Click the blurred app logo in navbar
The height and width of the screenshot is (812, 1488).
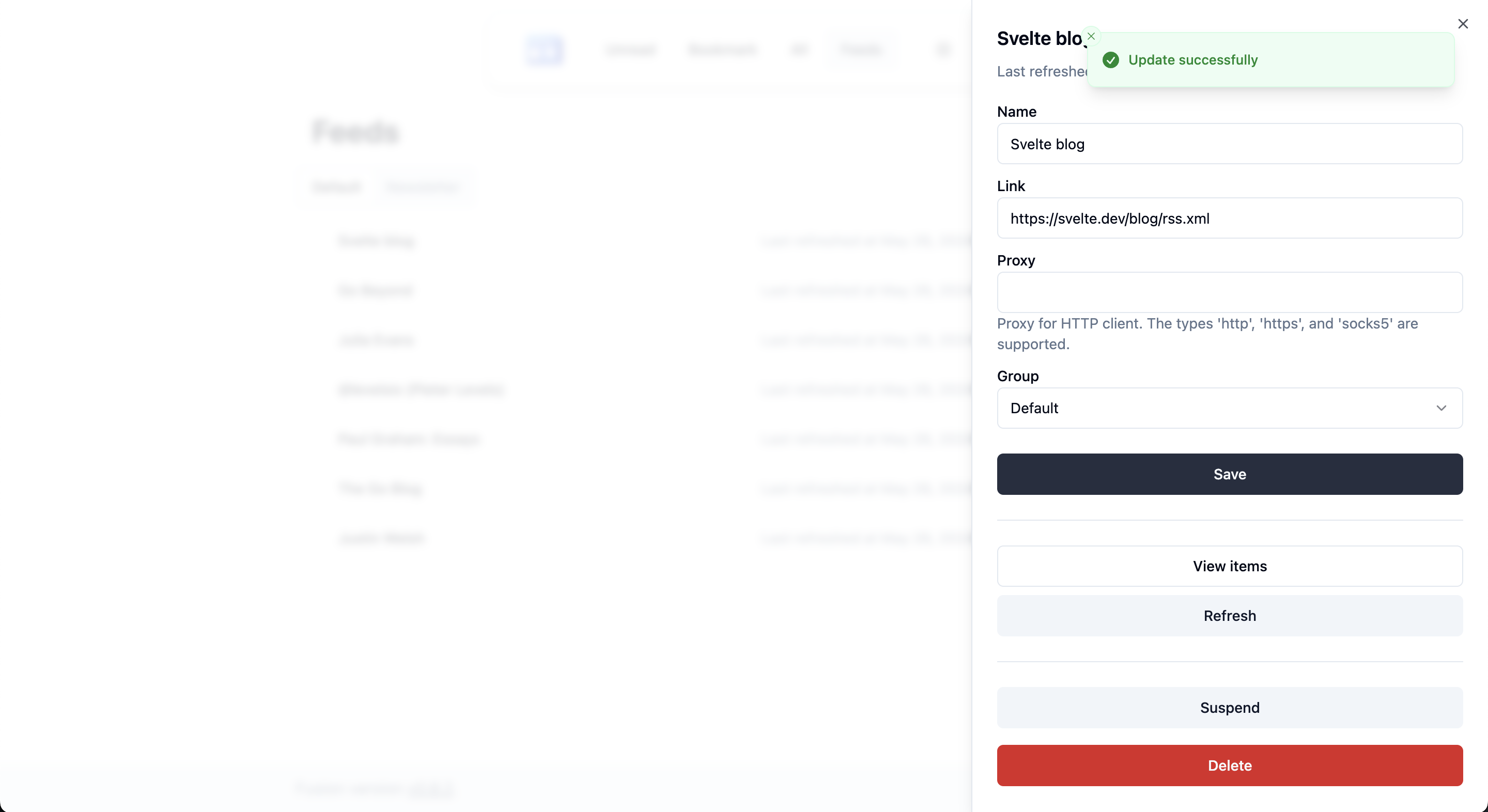(544, 50)
